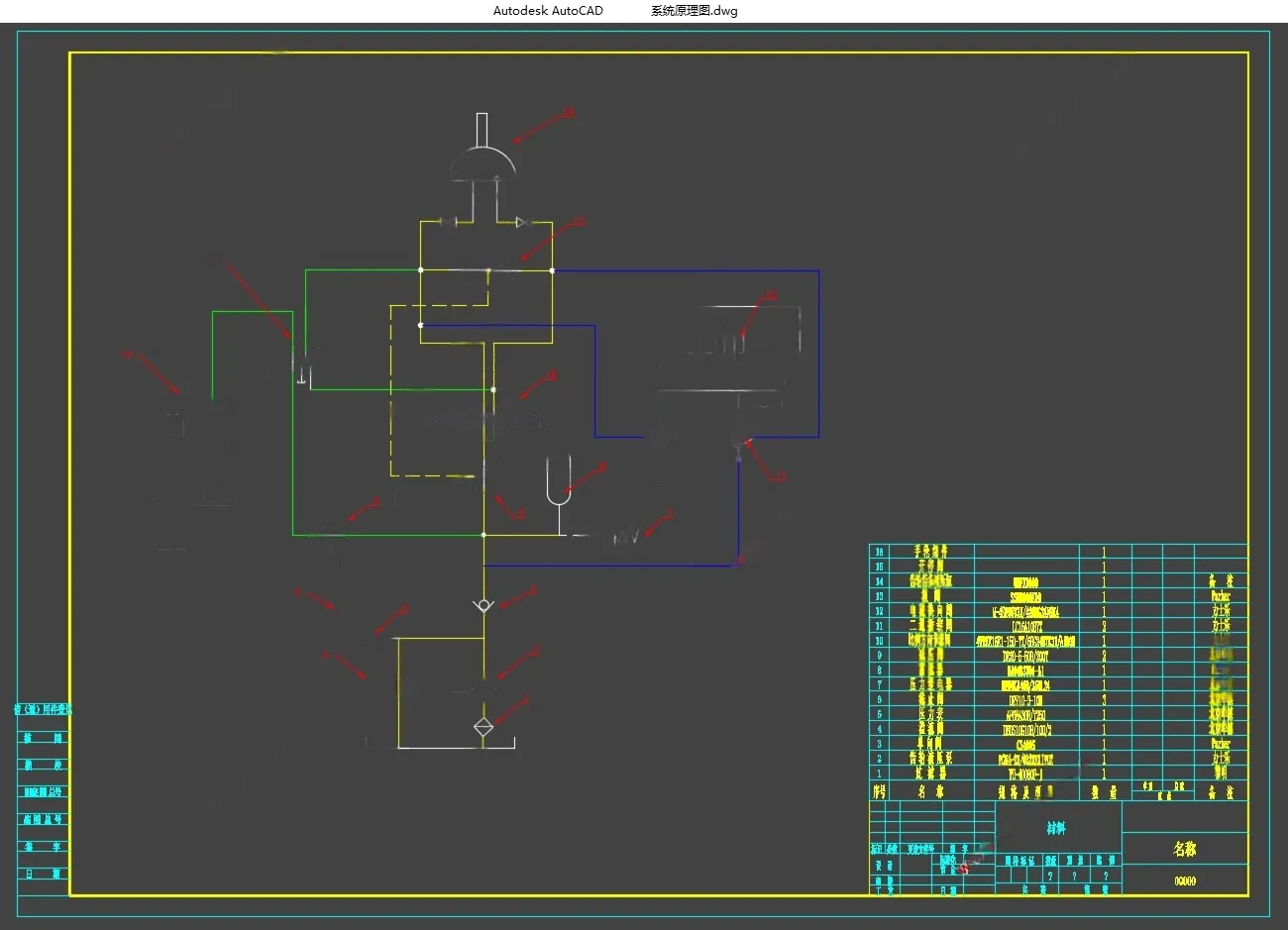Viewport: 1288px width, 930px height.
Task: Click the diamond filter symbol near tank
Action: [x=483, y=726]
